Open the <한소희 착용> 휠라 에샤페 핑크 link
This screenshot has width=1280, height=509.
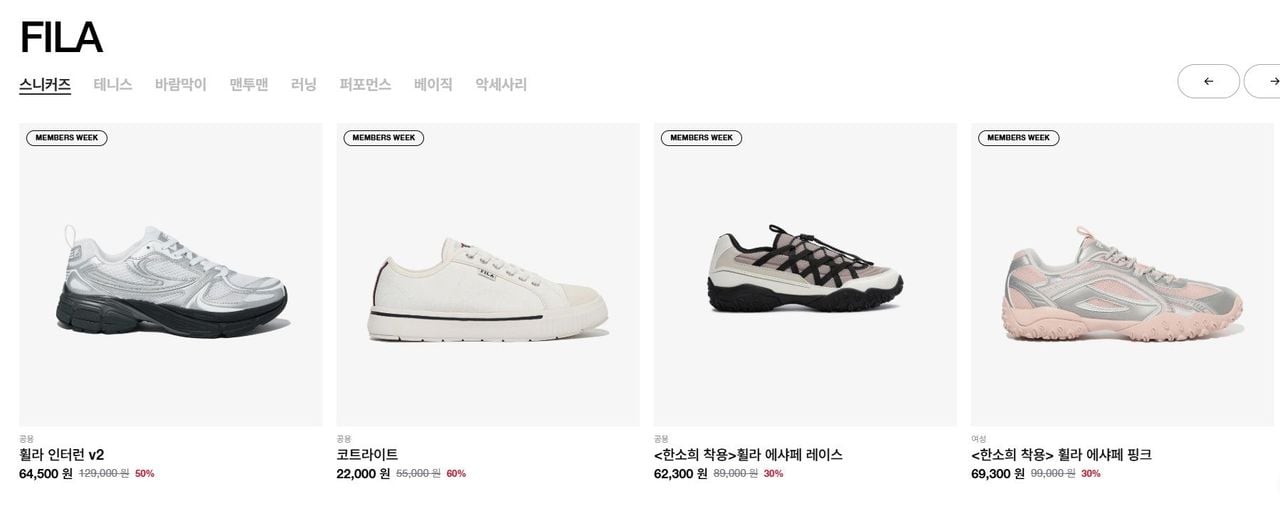point(1061,454)
